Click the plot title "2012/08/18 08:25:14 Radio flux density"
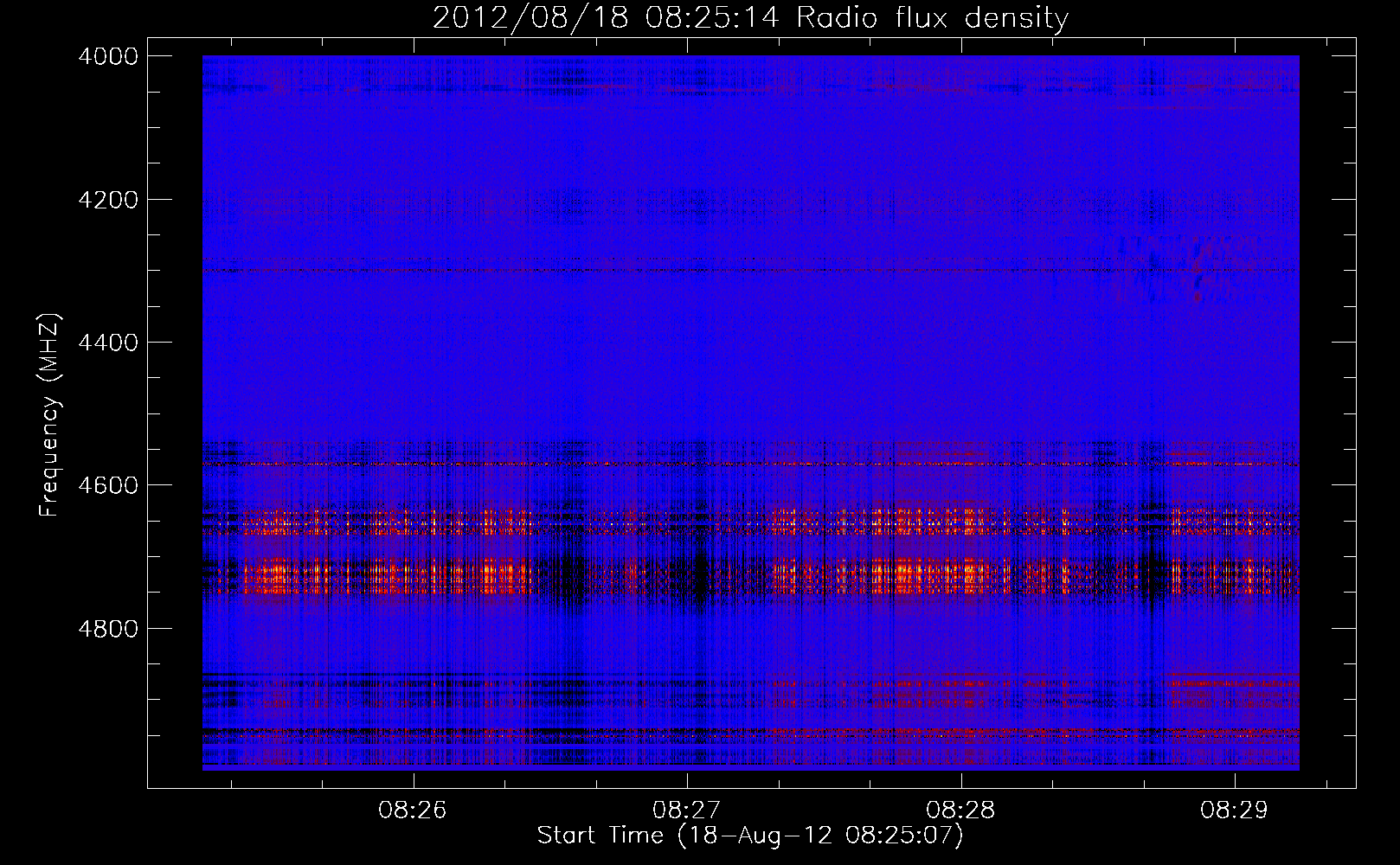Image resolution: width=1400 pixels, height=865 pixels. [750, 17]
